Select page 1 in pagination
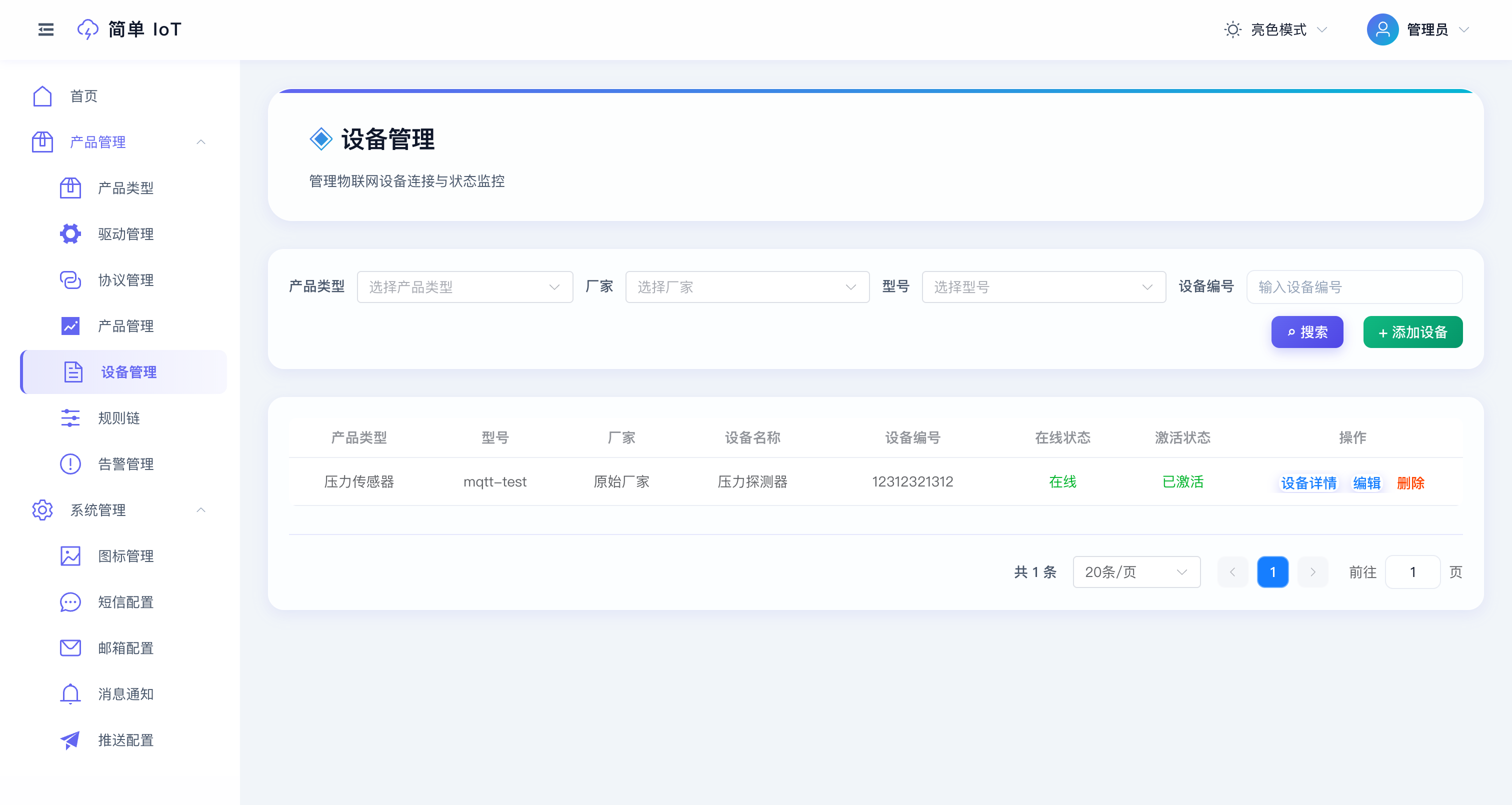Viewport: 1512px width, 805px height. (x=1272, y=572)
